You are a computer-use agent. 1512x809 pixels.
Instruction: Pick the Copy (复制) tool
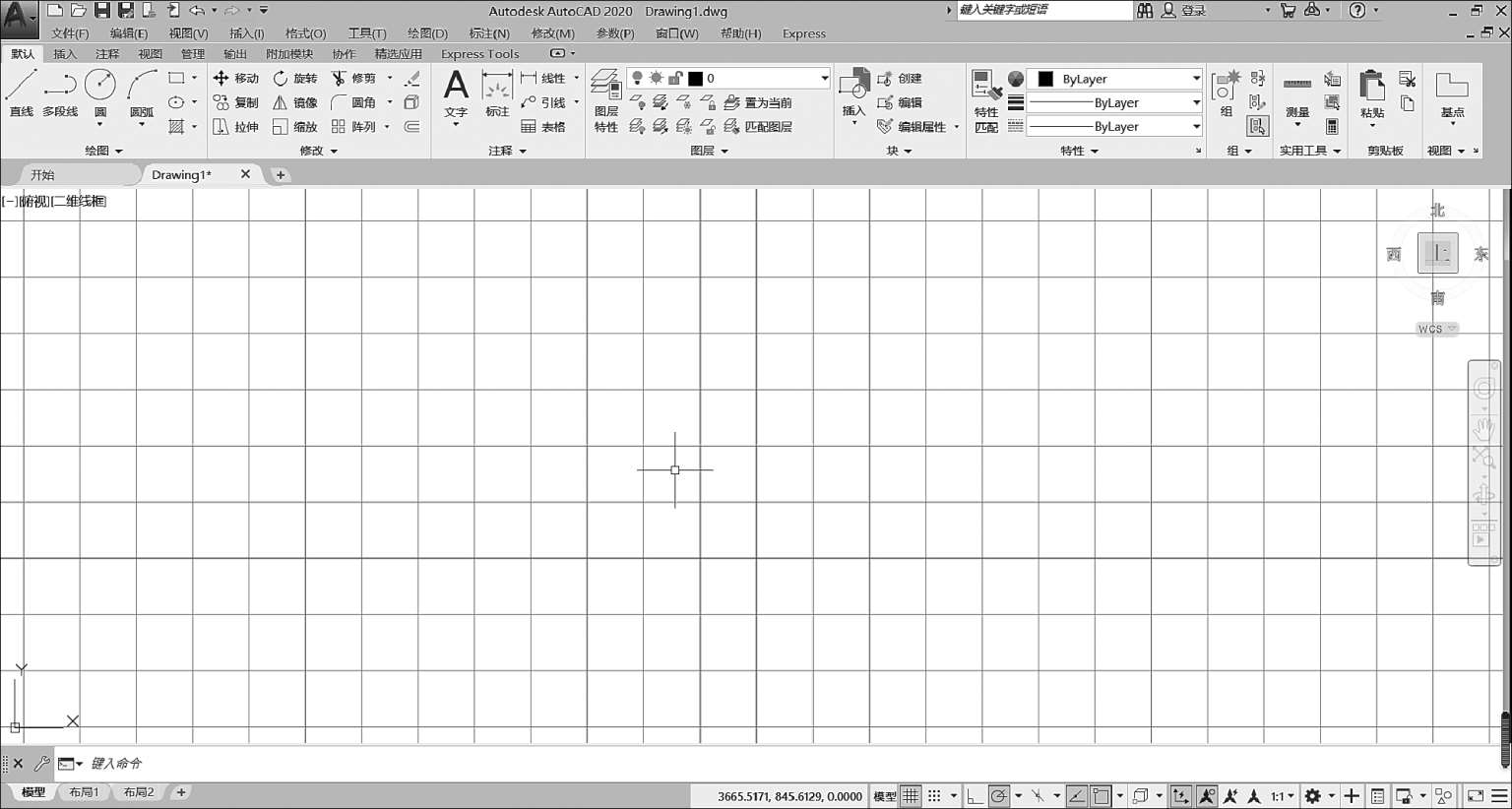click(x=236, y=102)
